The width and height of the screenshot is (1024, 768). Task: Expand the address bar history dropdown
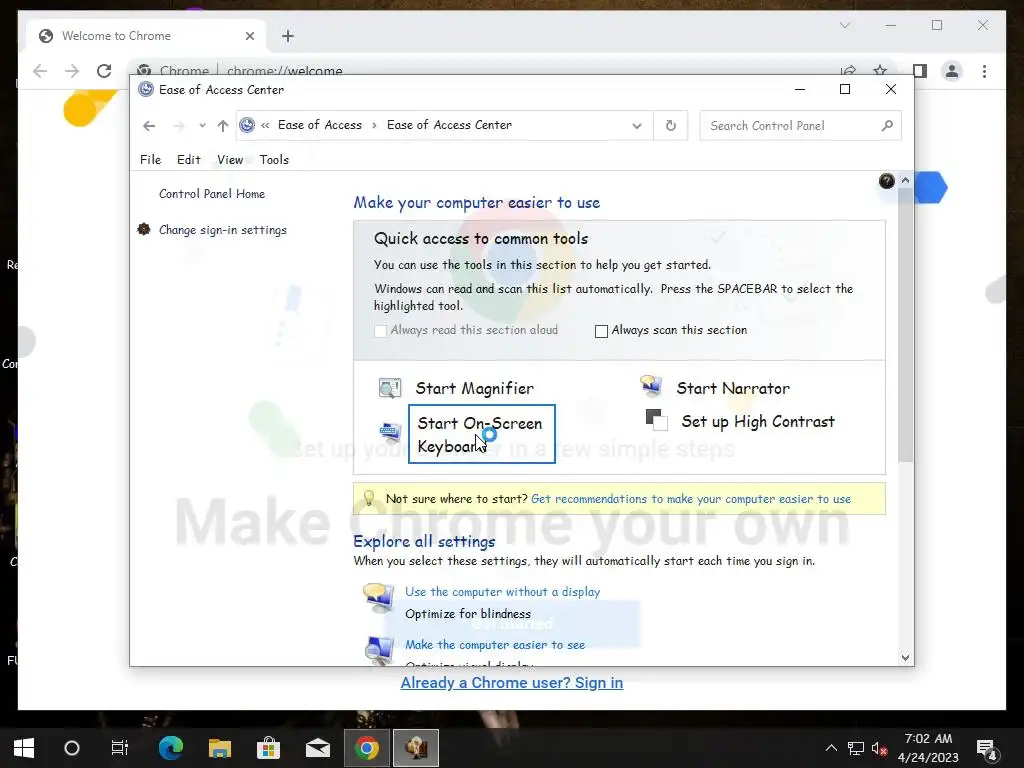[637, 125]
